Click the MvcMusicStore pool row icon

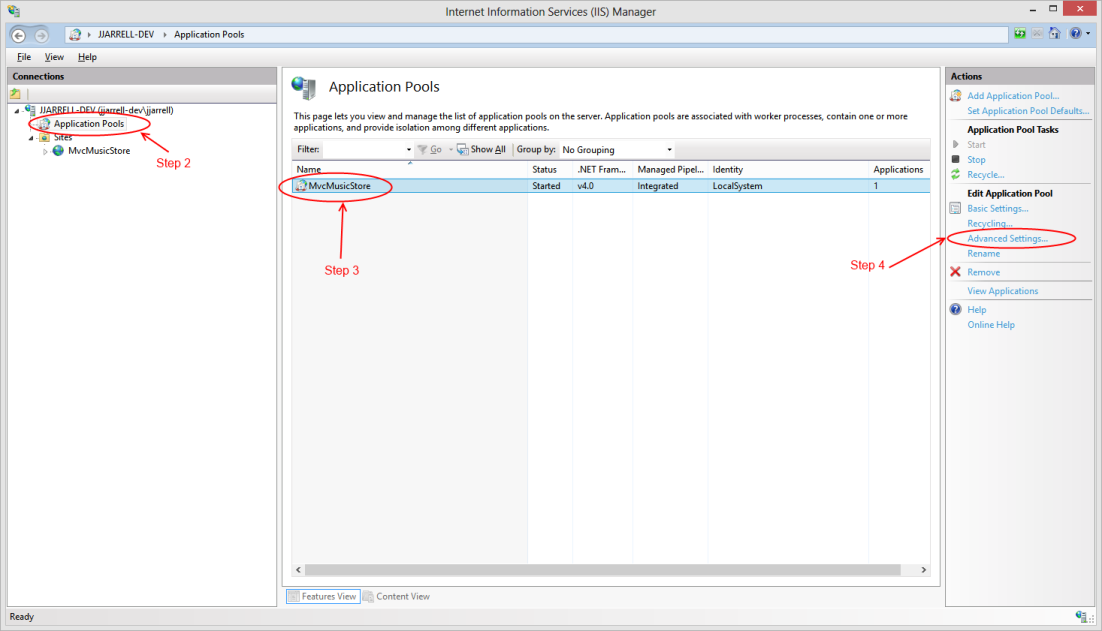(x=301, y=186)
